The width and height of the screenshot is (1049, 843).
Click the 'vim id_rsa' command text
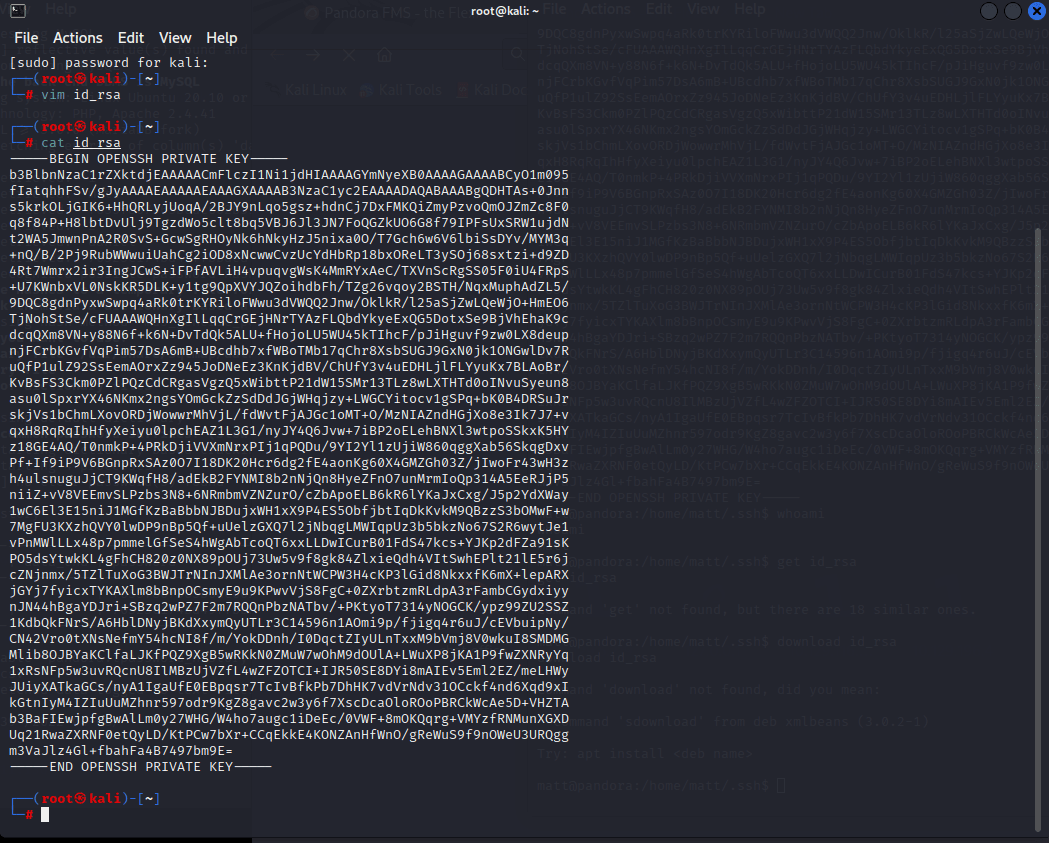coord(76,95)
